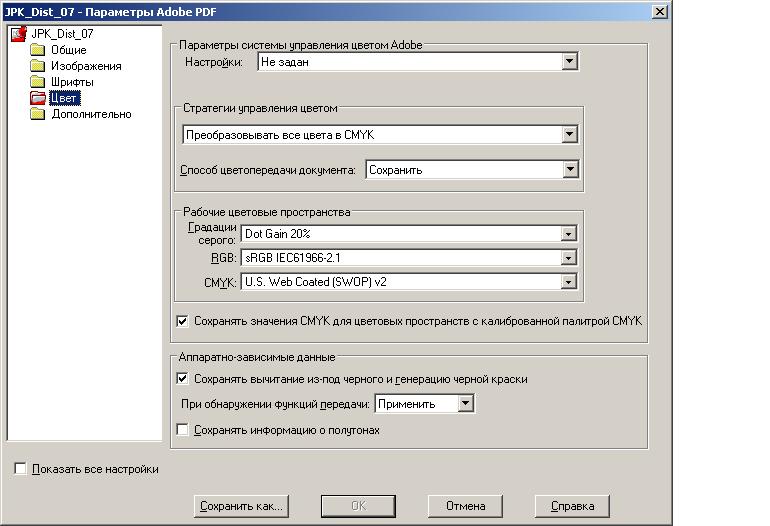Click the Сохранить rendering intent field
770x526 pixels.
(x=472, y=169)
